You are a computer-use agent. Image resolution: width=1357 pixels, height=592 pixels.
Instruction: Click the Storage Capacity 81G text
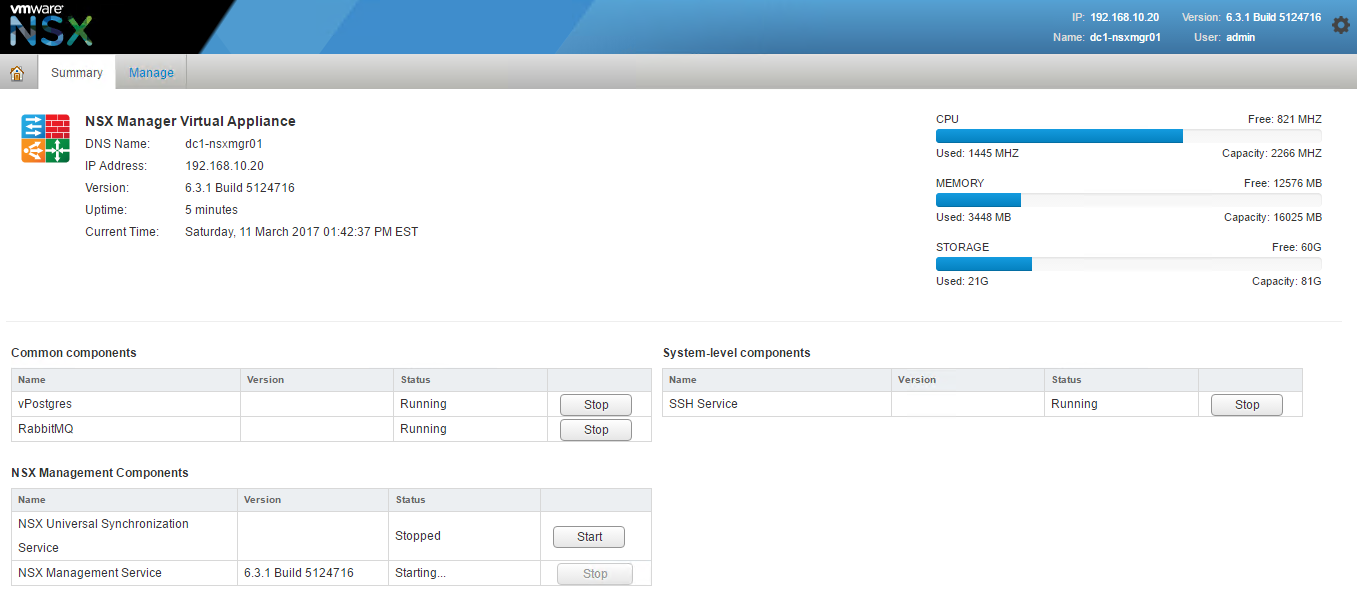[1287, 281]
